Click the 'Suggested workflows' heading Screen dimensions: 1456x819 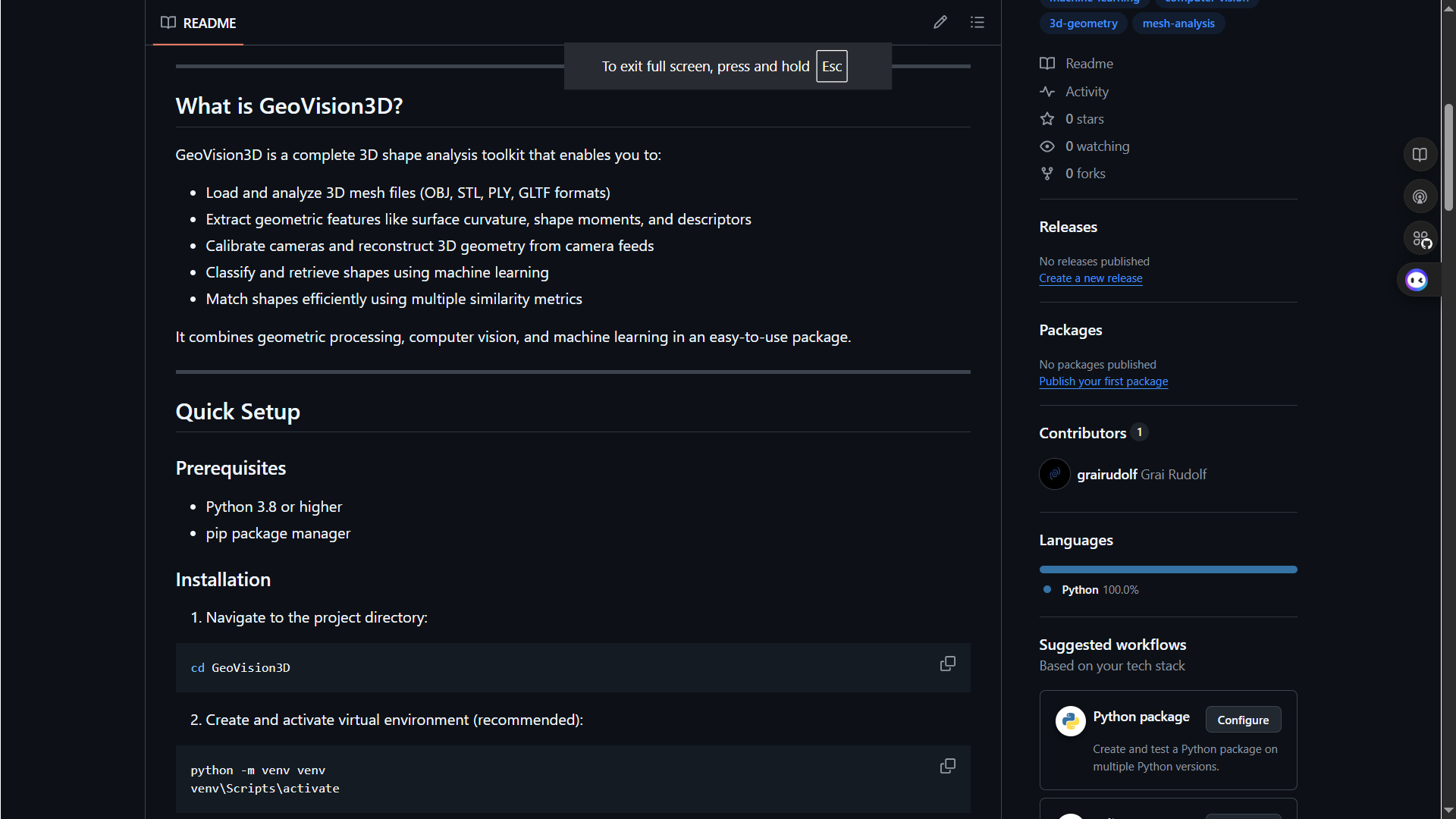click(x=1112, y=645)
